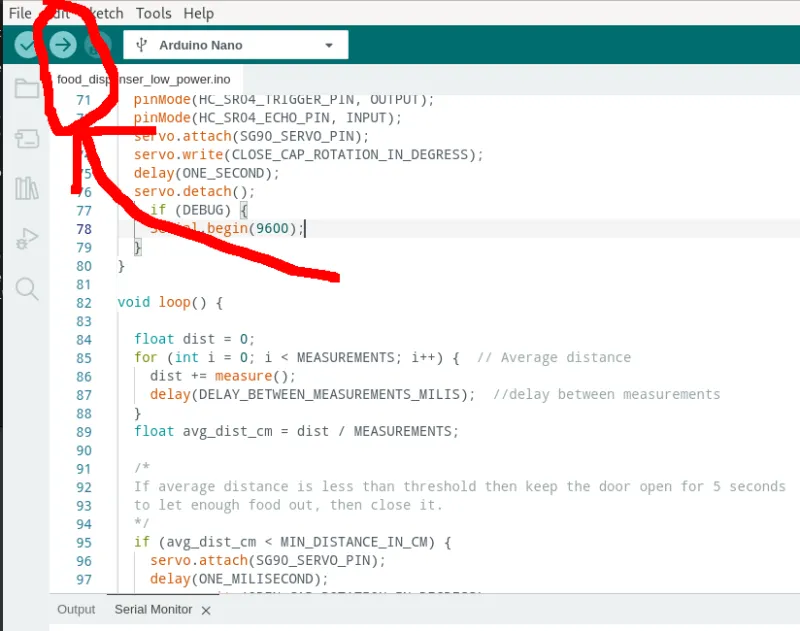Screen dimensions: 800x631
Task: Switch to the Output tab
Action: point(76,609)
